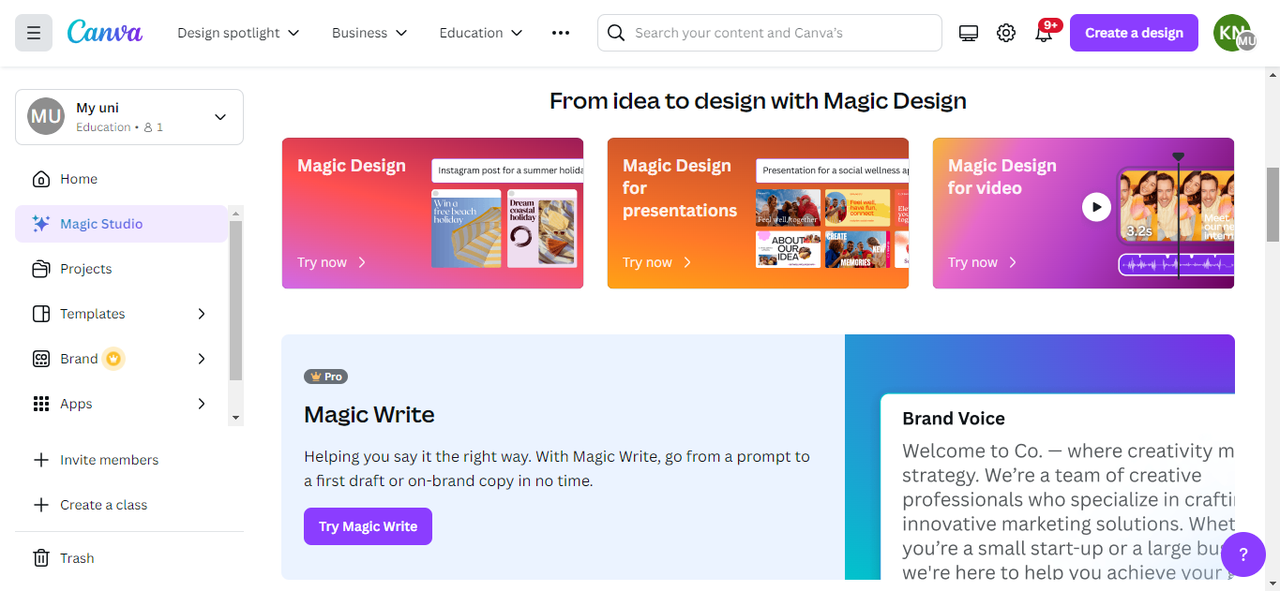Click the main page vertical scrollbar thumb
1280x591 pixels.
click(x=1272, y=204)
